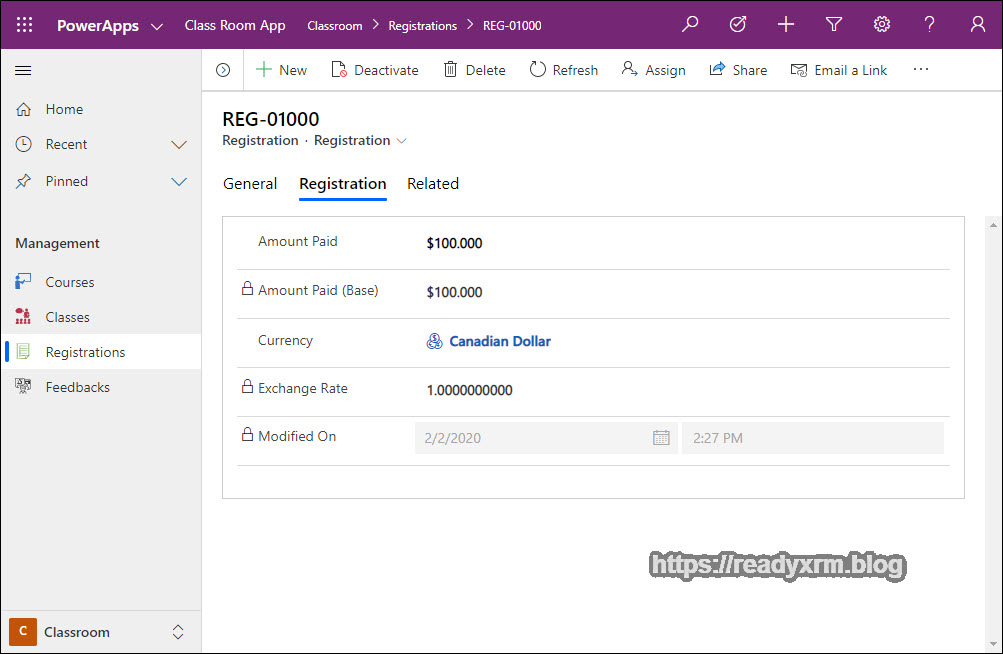
Task: Open the Classroom area switcher
Action: 100,632
